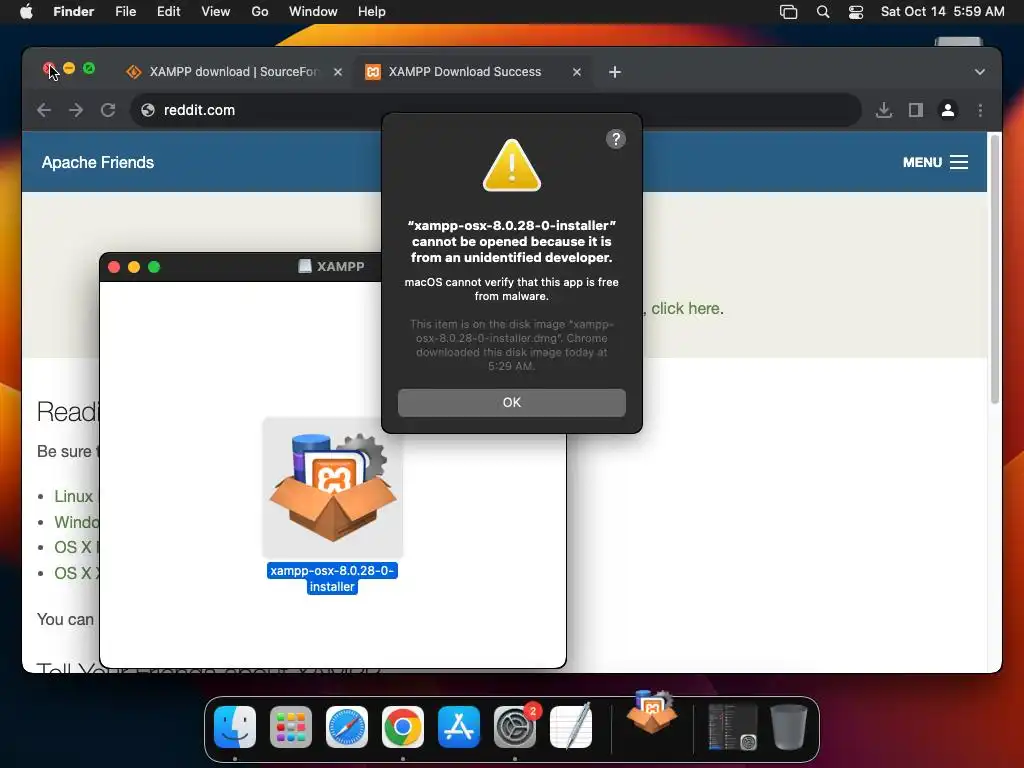Screen dimensions: 1024x768
Task: Expand the Chrome tab search chevron
Action: (x=980, y=72)
